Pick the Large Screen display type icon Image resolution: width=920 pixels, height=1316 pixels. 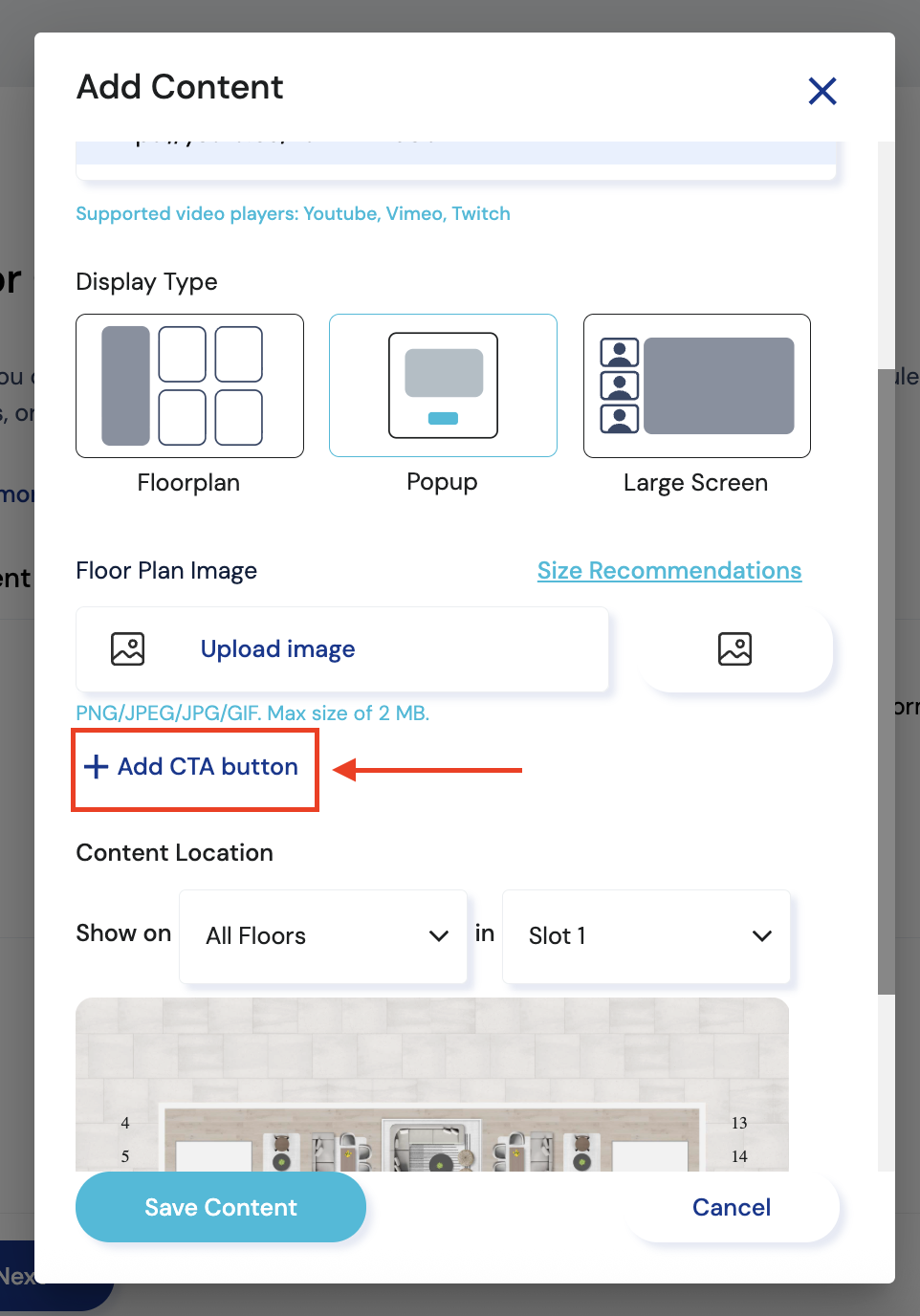[696, 385]
